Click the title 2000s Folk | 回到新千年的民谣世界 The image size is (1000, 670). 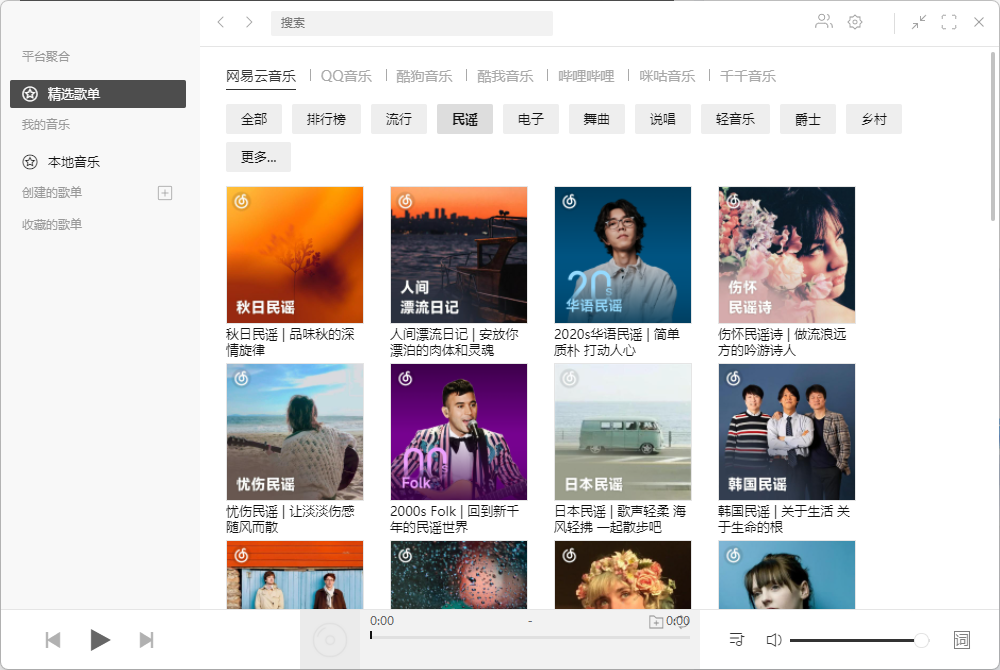click(454, 520)
